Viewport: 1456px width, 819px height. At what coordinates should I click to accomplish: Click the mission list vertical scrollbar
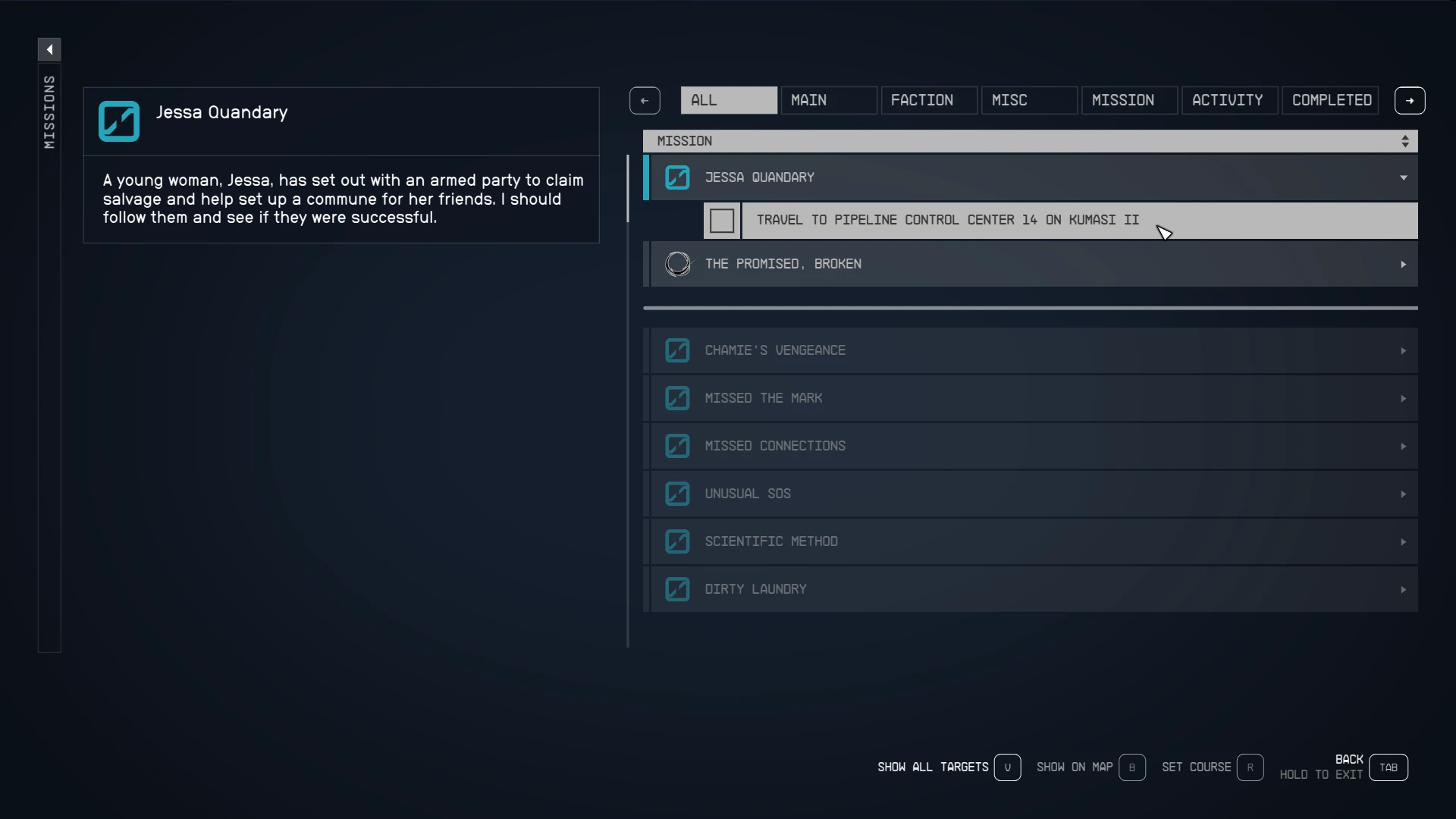click(628, 190)
